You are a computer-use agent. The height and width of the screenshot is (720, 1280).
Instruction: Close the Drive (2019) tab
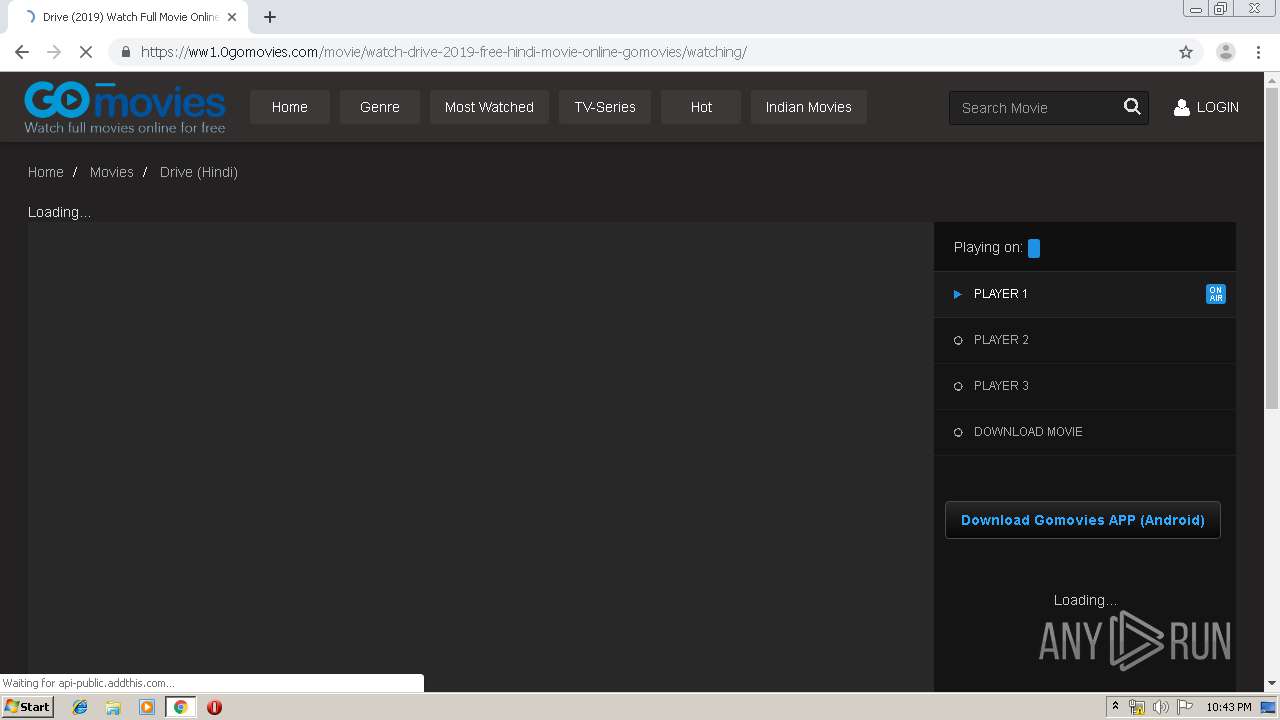point(231,17)
